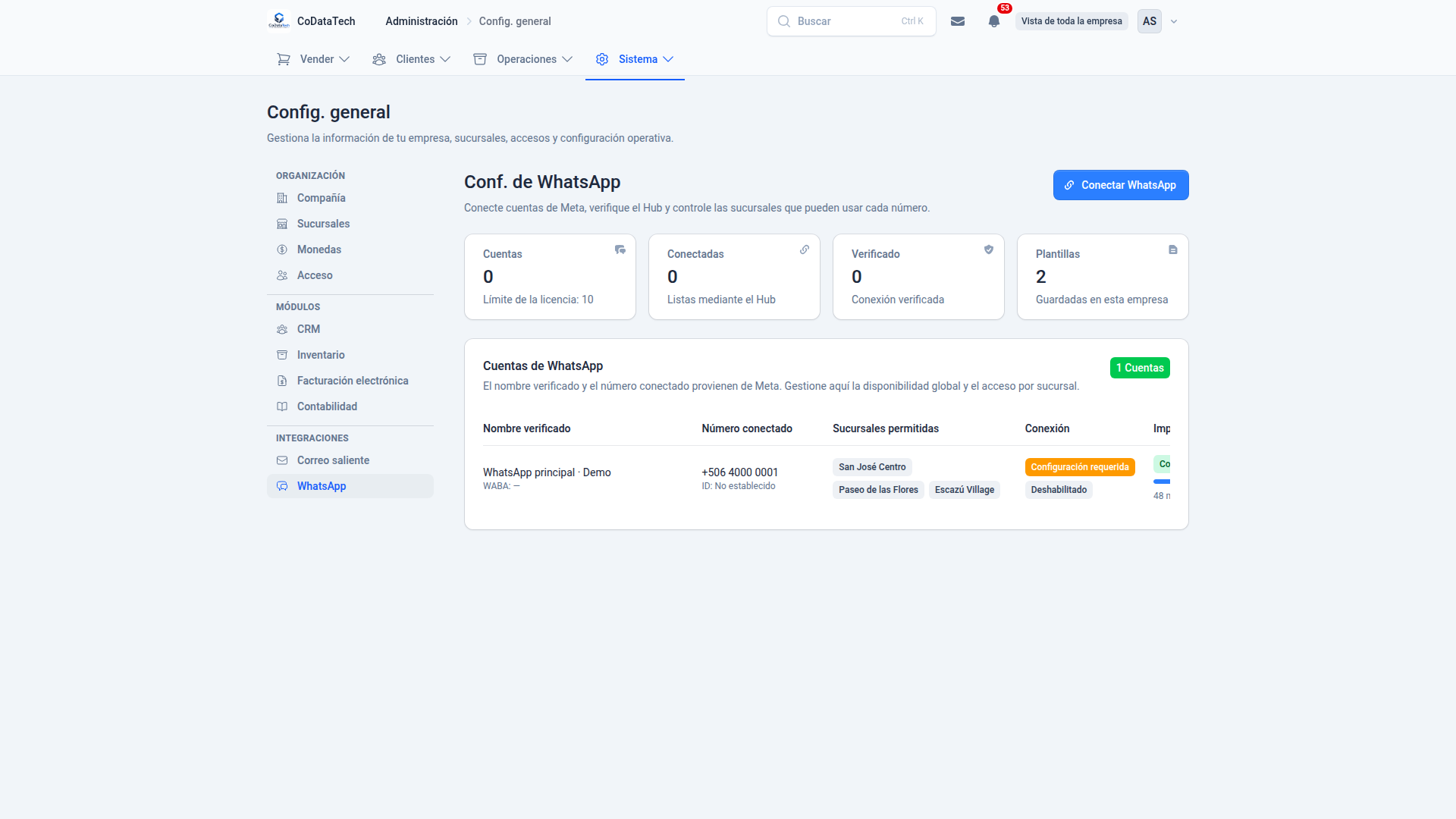Click the Verificado shield icon on card
The height and width of the screenshot is (819, 1456).
point(989,249)
